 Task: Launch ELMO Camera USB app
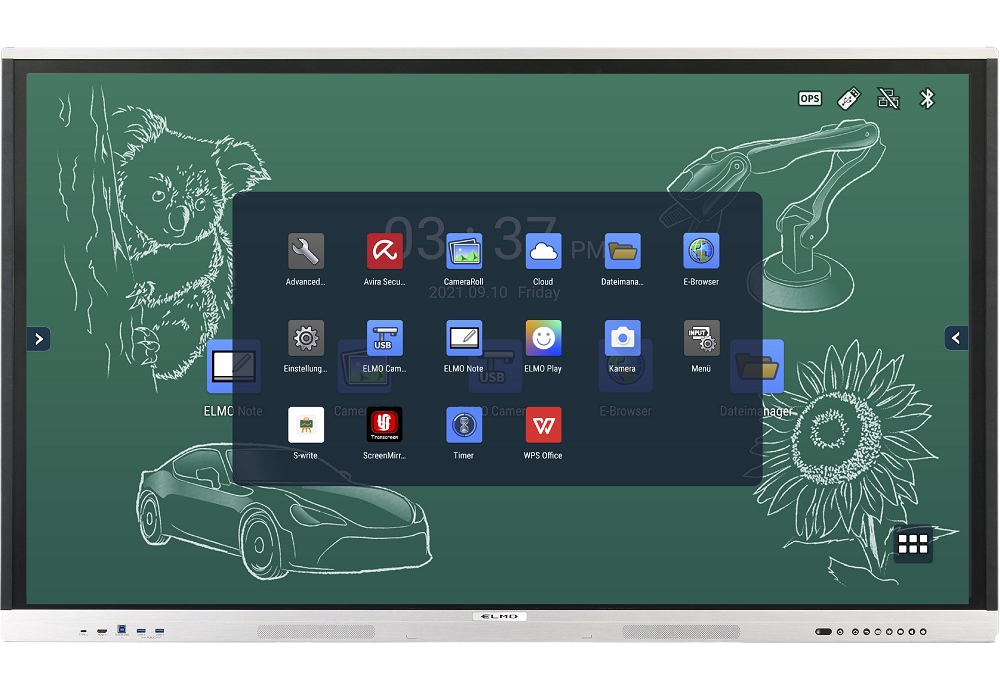[x=385, y=338]
